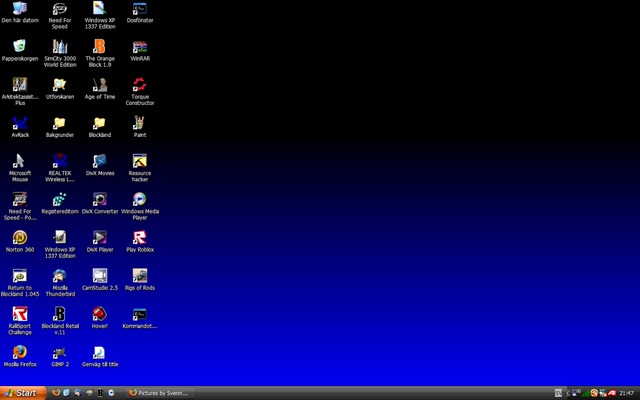The height and width of the screenshot is (400, 640).
Task: Select the Rigs of Rods shortcut
Action: coord(140,280)
